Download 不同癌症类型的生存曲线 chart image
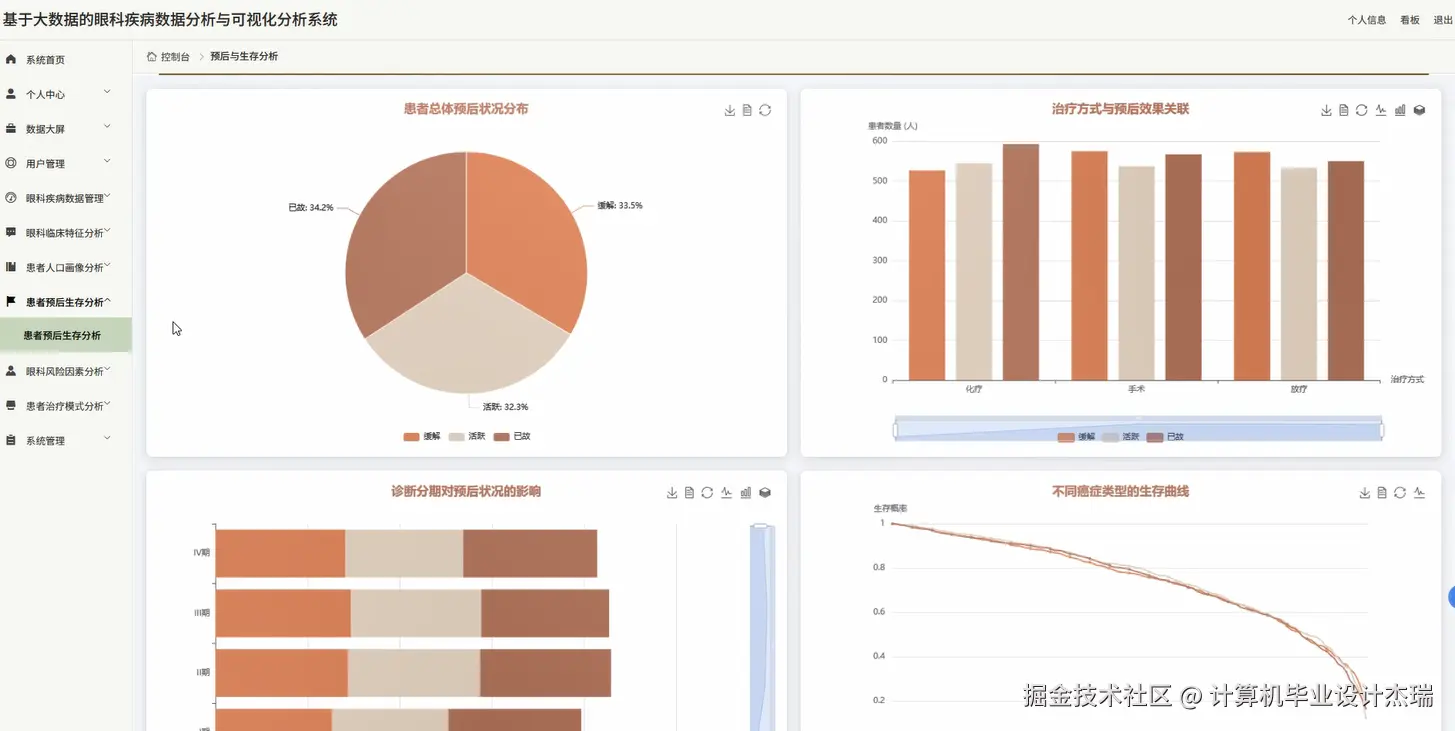 [1364, 492]
